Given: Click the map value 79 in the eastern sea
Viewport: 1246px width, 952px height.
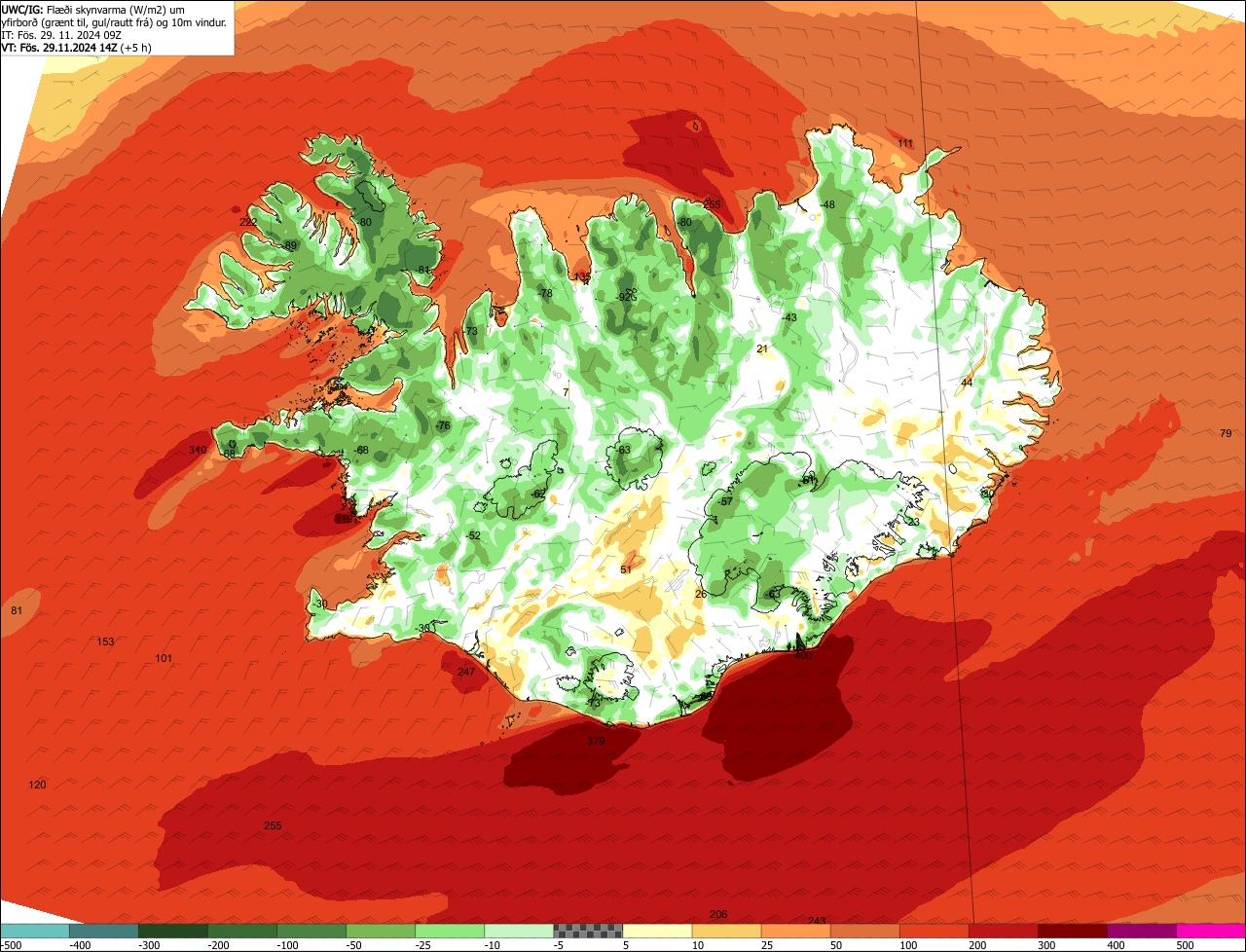Looking at the screenshot, I should coord(1226,433).
